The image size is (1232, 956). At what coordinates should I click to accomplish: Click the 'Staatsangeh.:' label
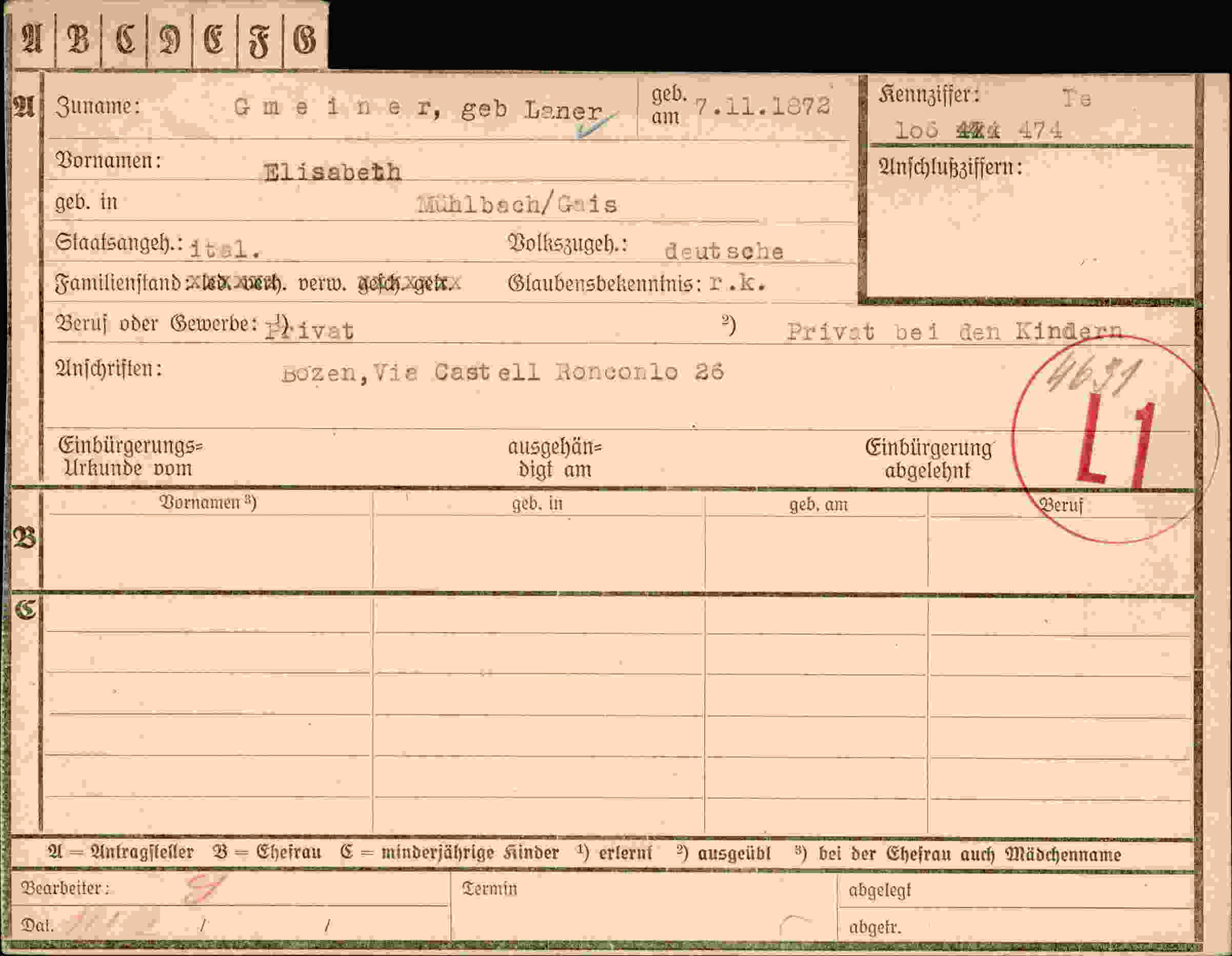pos(119,243)
